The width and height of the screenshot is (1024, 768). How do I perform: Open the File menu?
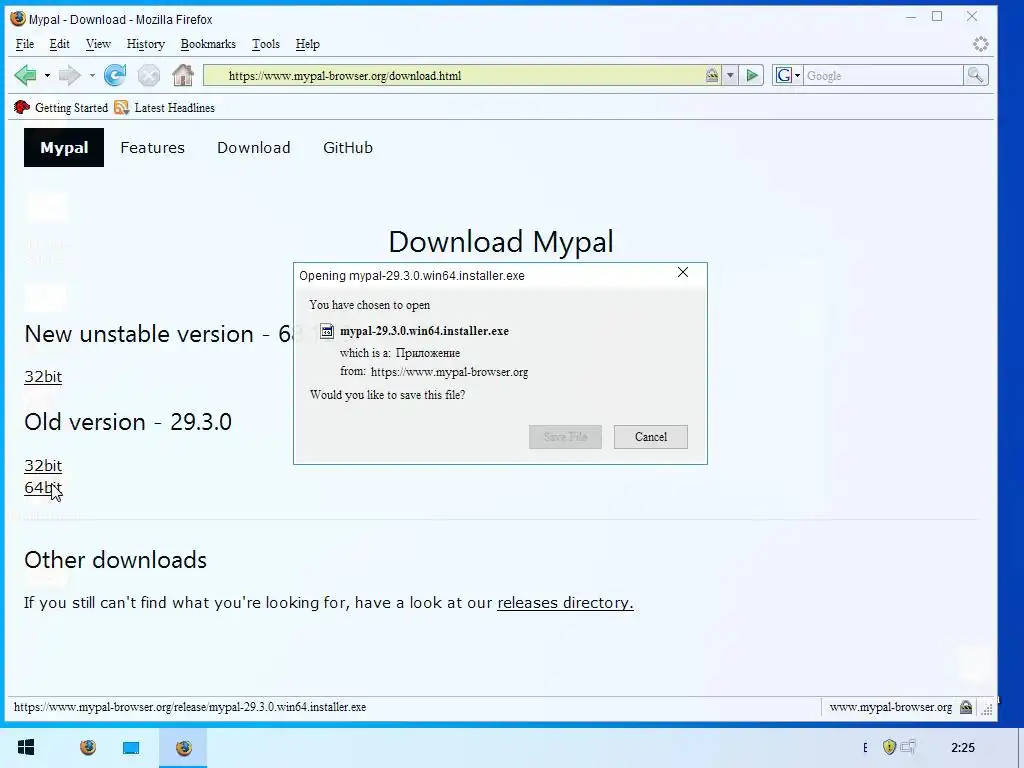point(25,44)
